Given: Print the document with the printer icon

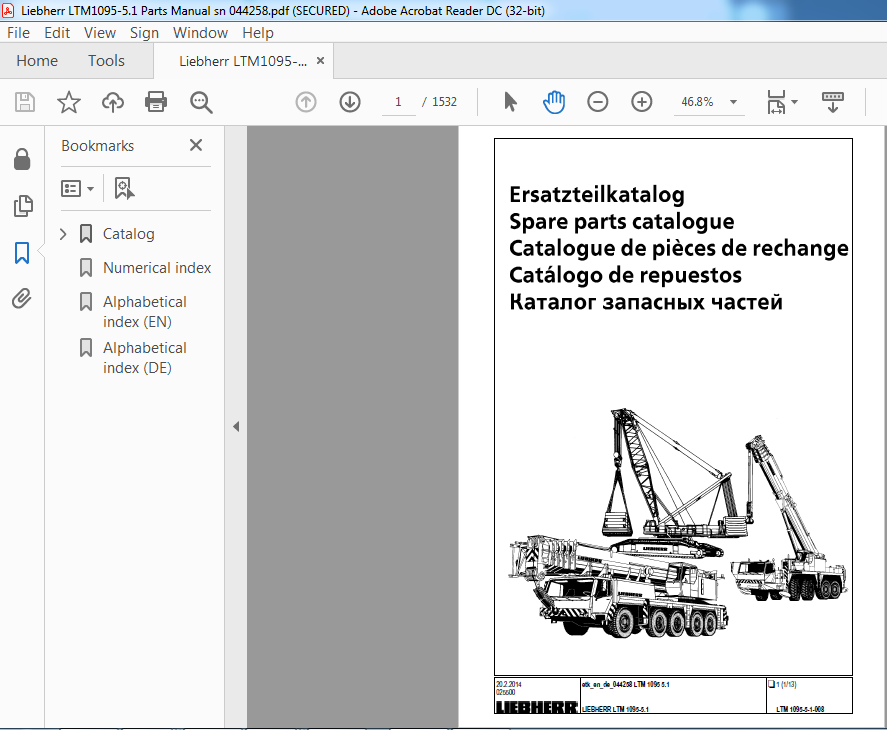Looking at the screenshot, I should pyautogui.click(x=156, y=102).
